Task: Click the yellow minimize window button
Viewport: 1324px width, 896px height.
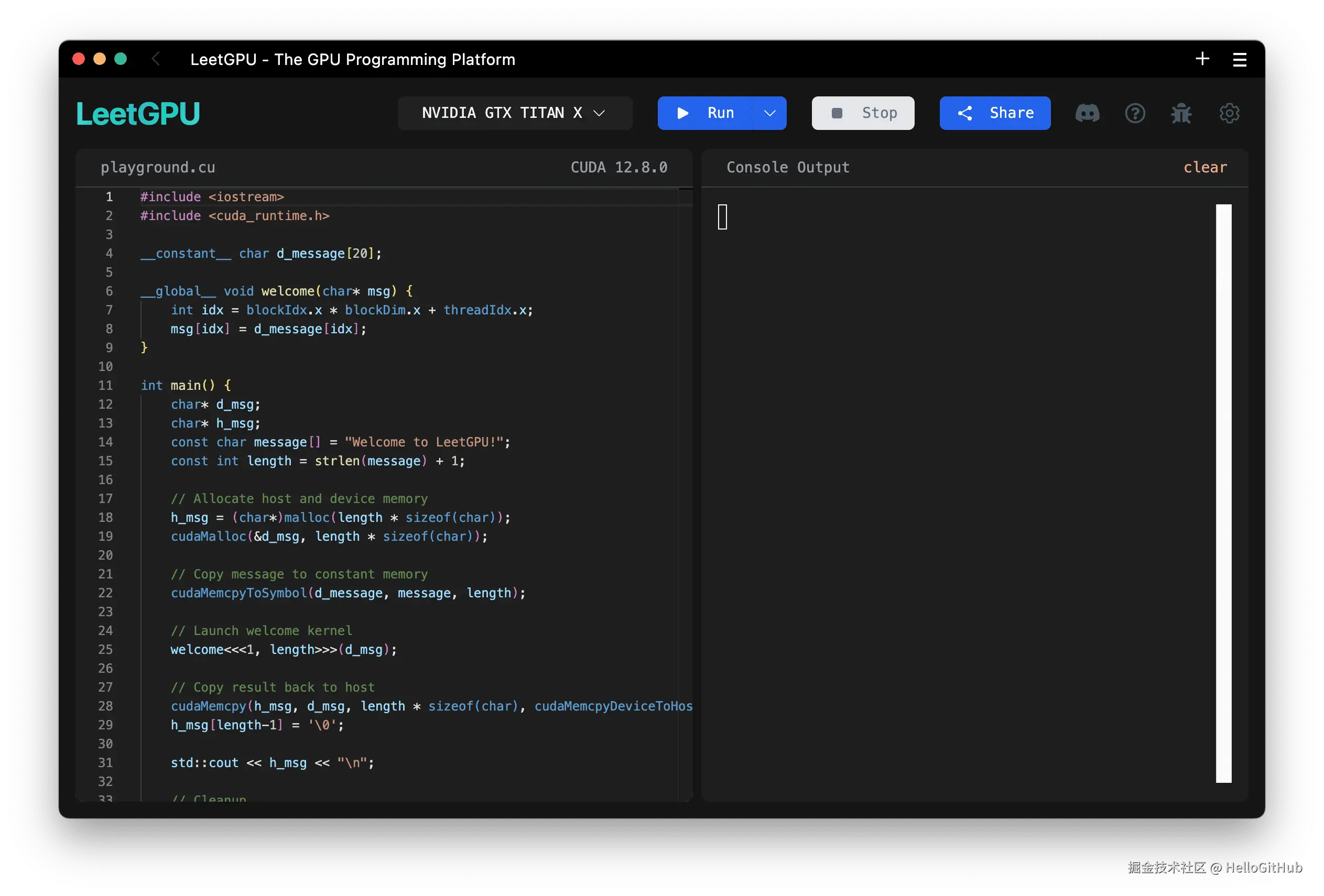Action: coord(100,59)
